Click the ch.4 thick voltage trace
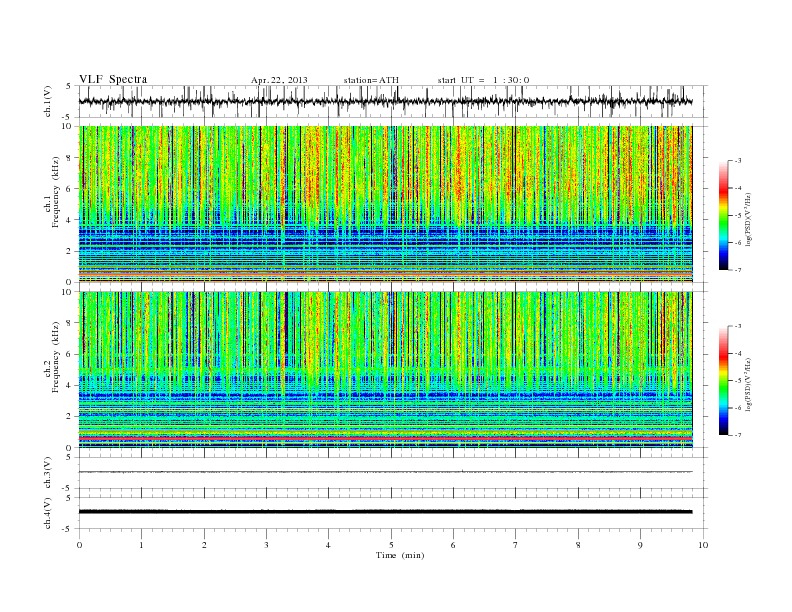Viewport: 792px width, 612px height. coord(385,512)
